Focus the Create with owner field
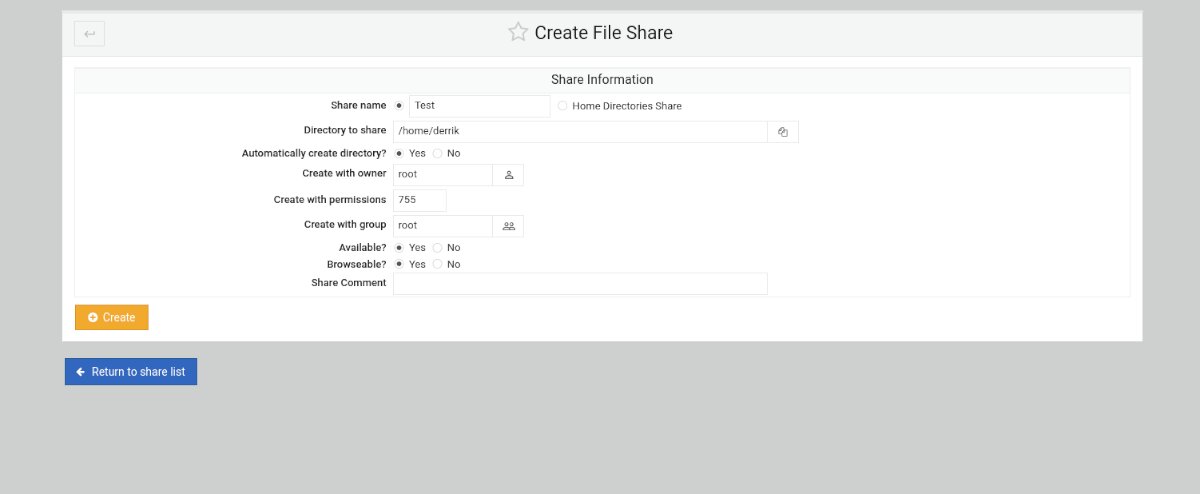The width and height of the screenshot is (1200, 494). click(443, 175)
